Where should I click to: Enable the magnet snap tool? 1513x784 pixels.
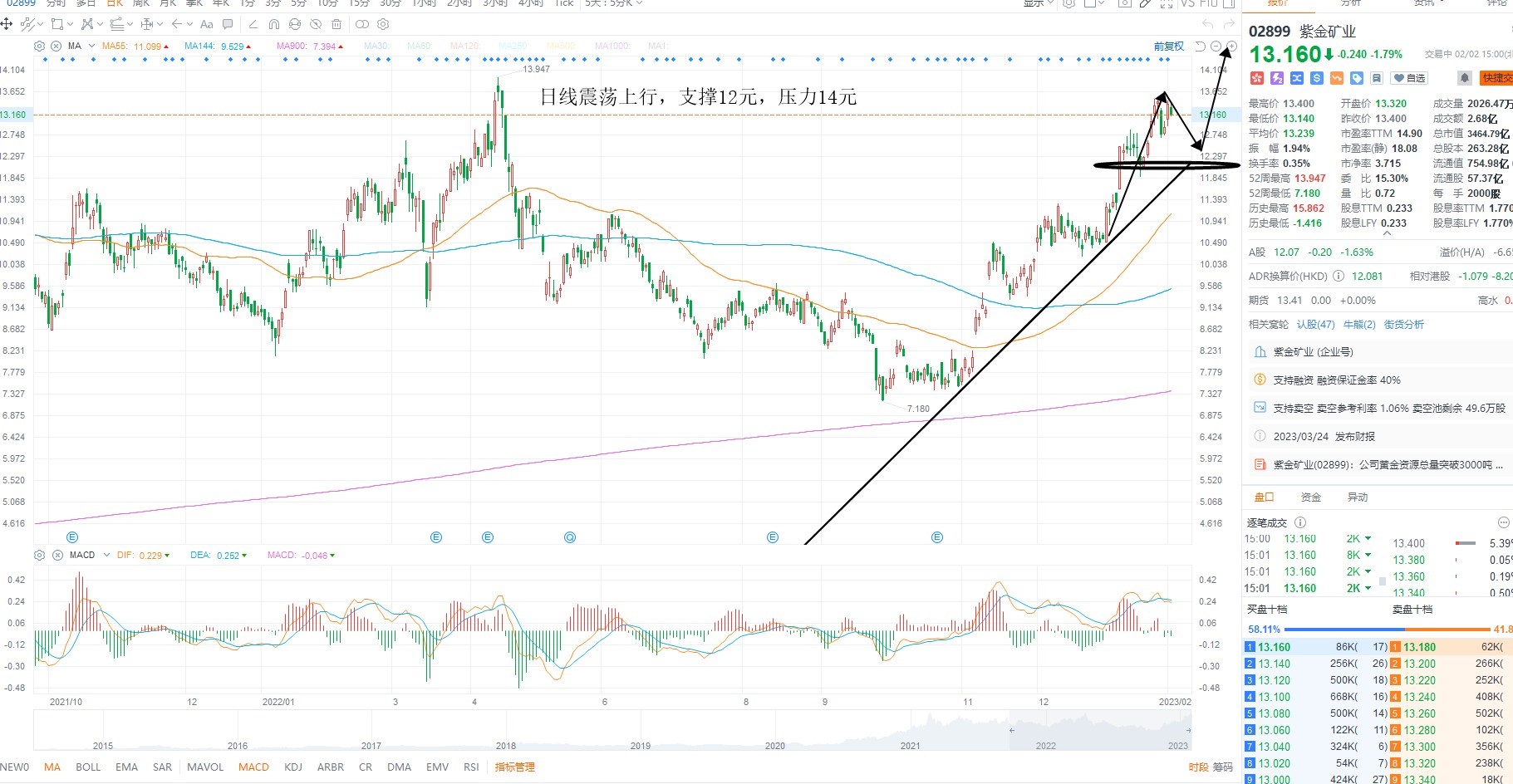[274, 24]
